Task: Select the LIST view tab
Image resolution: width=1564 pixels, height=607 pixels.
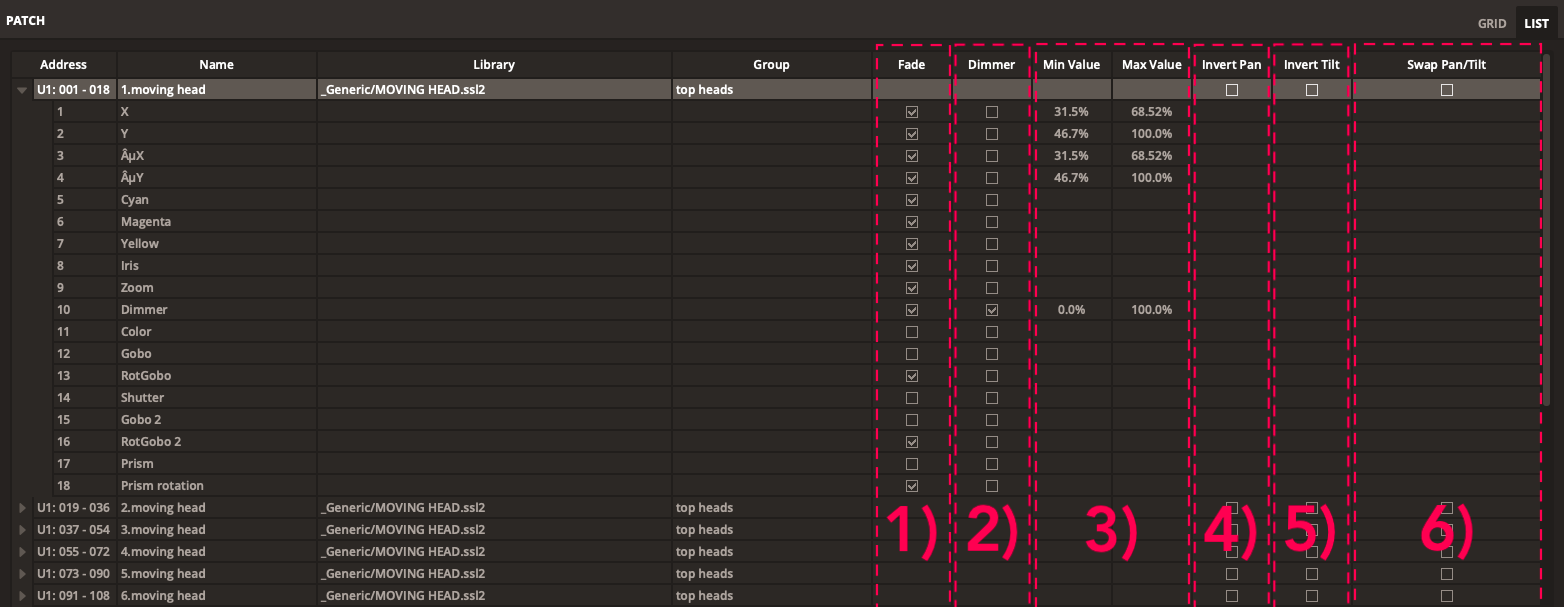Action: coord(1536,23)
